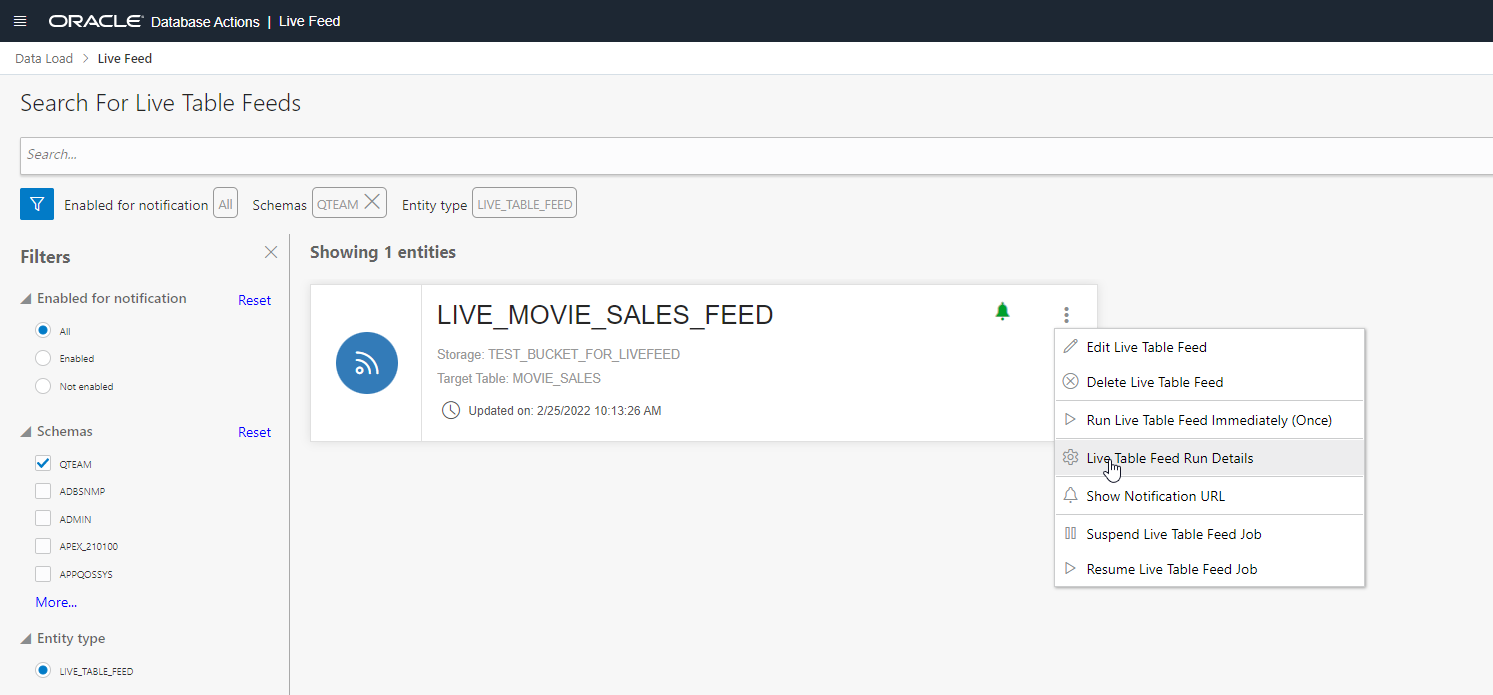Open the hamburger navigation menu
This screenshot has width=1493, height=695.
coord(20,21)
